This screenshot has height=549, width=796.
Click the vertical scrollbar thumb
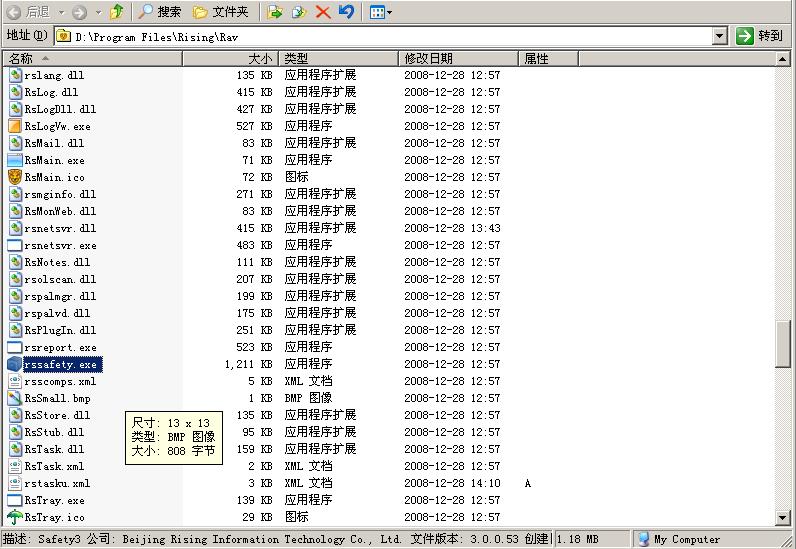click(x=782, y=343)
